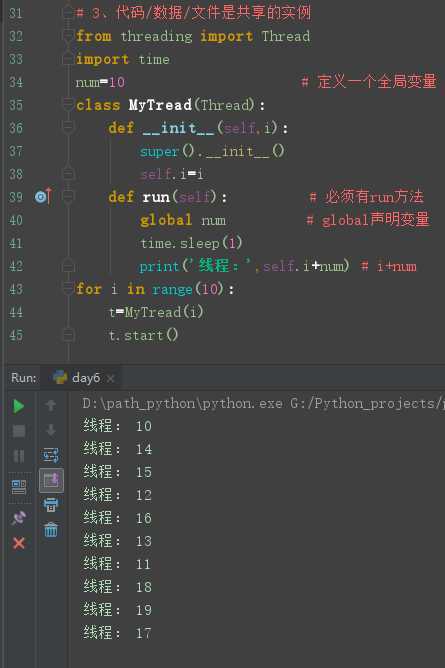This screenshot has height=668, width=445.
Task: Click the Print output icon
Action: click(51, 505)
